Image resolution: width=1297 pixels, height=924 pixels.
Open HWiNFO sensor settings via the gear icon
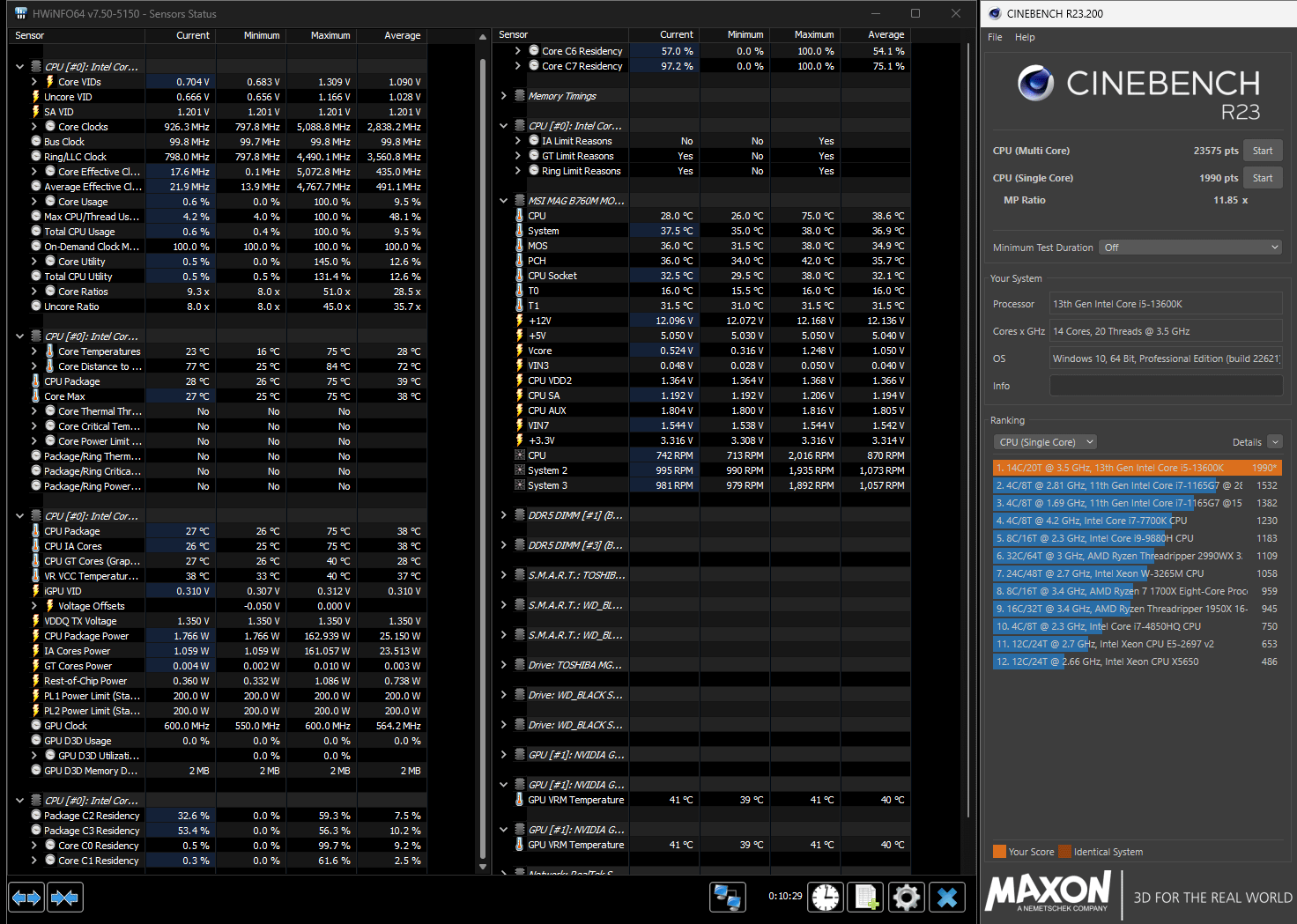click(907, 897)
